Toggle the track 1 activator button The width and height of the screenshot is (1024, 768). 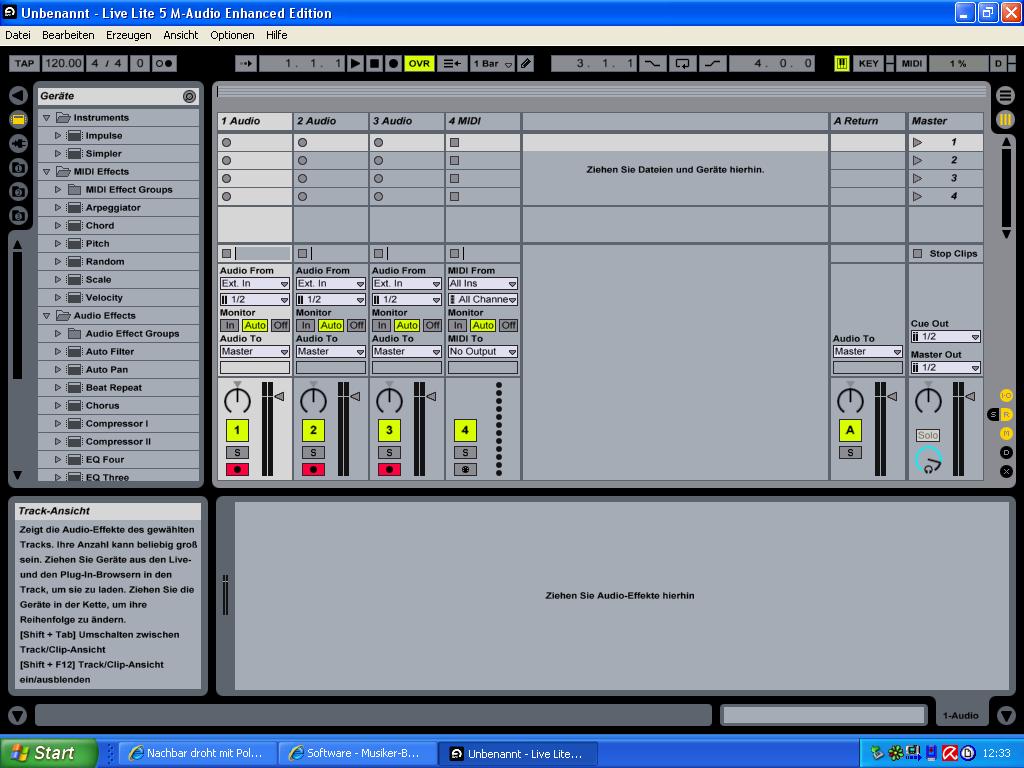[237, 430]
